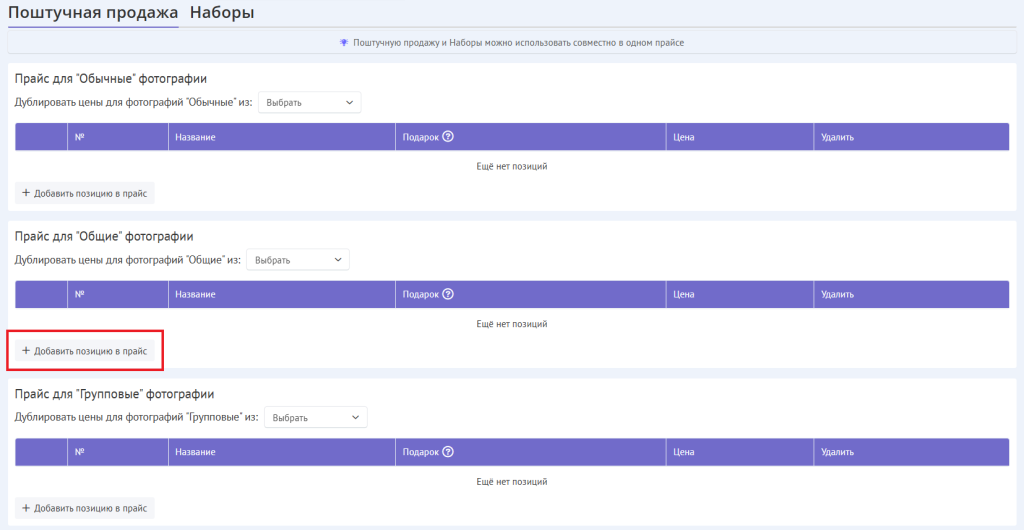Click "Название" column header in "Обычные" table
Screen dimensions: 1024x530
[195, 137]
